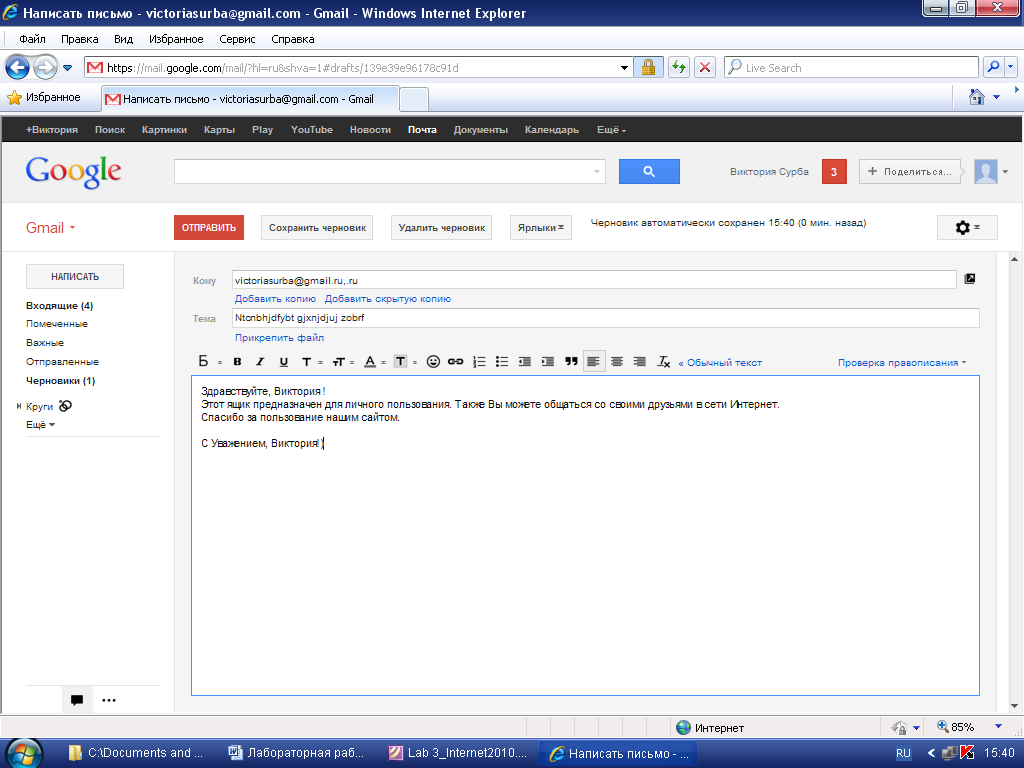Click the blue Google search button

tap(649, 171)
